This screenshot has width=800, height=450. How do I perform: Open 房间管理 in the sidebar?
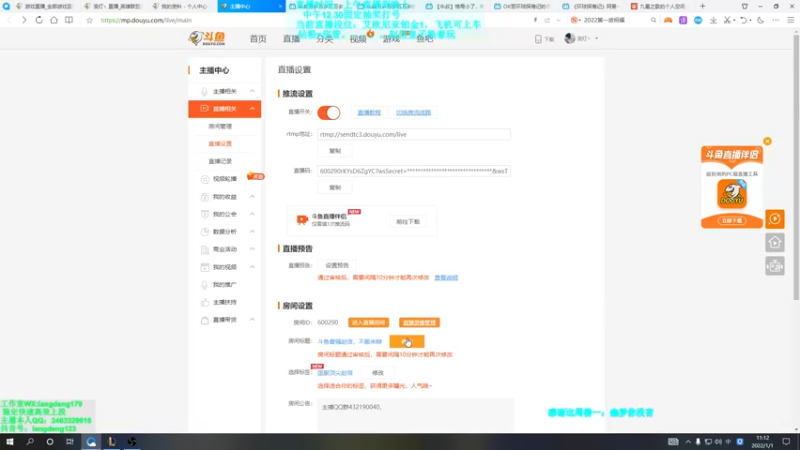220,127
